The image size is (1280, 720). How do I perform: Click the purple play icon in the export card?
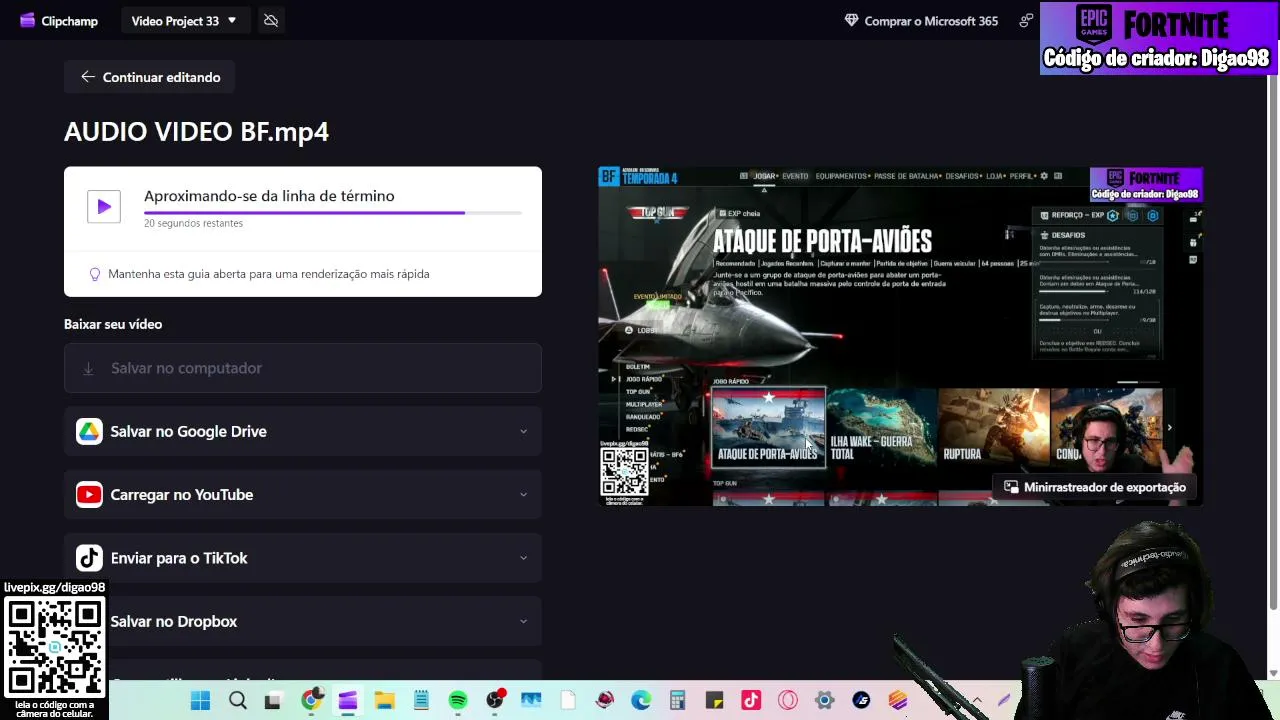[104, 207]
